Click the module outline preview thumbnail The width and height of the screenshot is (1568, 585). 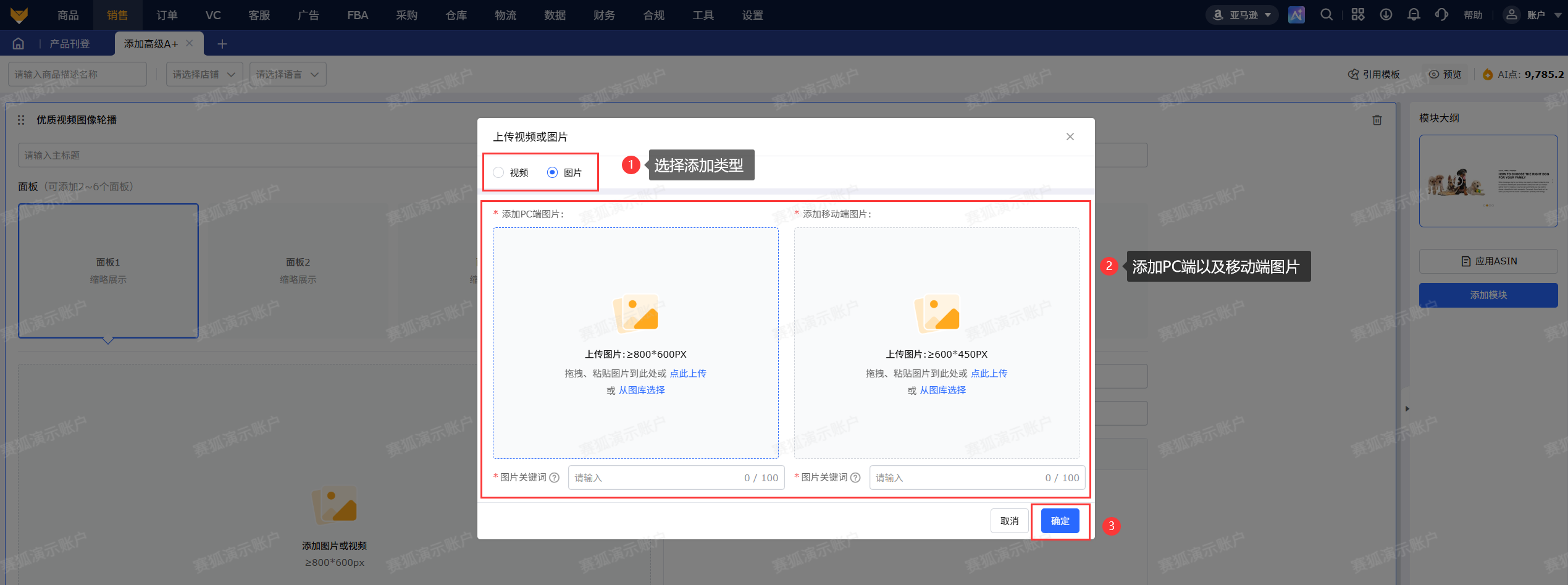pyautogui.click(x=1488, y=181)
